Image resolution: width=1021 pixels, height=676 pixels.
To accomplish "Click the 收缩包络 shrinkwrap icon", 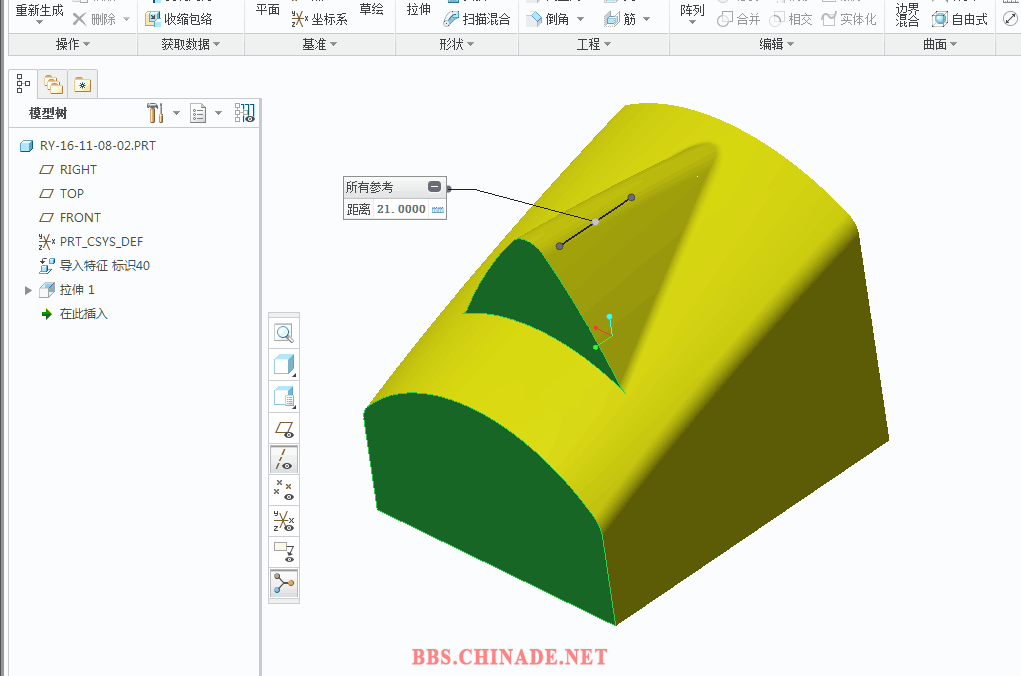I will point(179,19).
